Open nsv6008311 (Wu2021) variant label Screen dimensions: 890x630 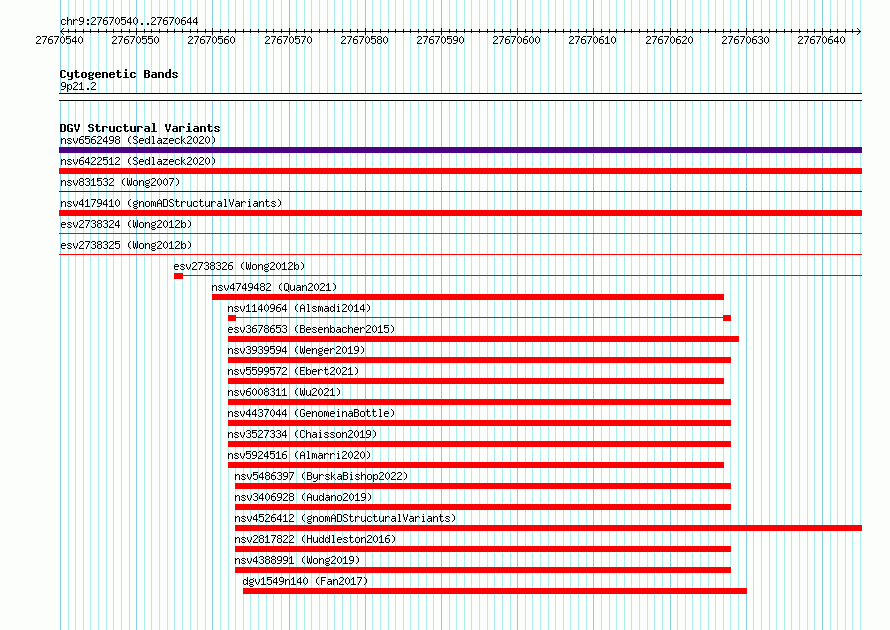coord(284,392)
